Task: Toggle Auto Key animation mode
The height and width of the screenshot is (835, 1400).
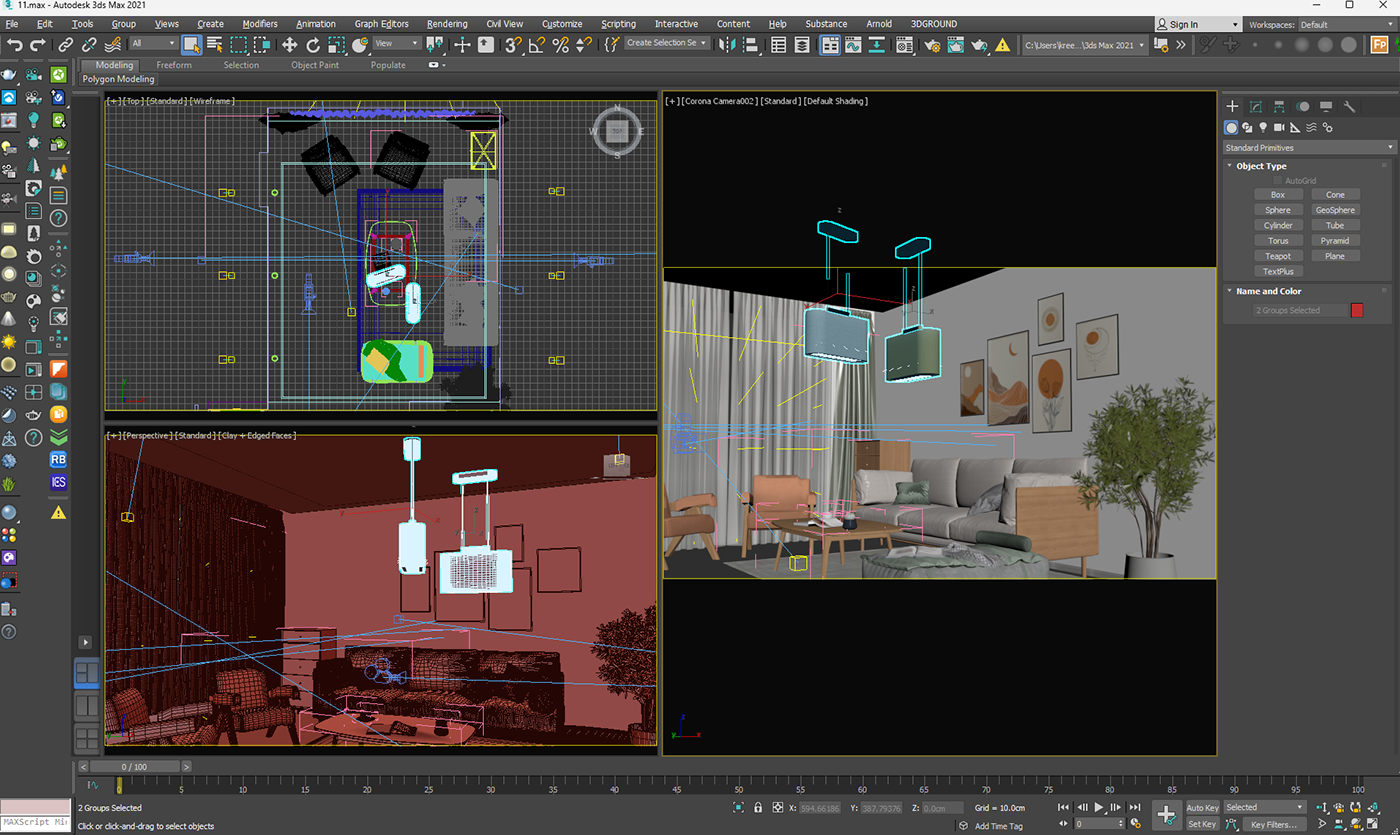Action: tap(1202, 807)
